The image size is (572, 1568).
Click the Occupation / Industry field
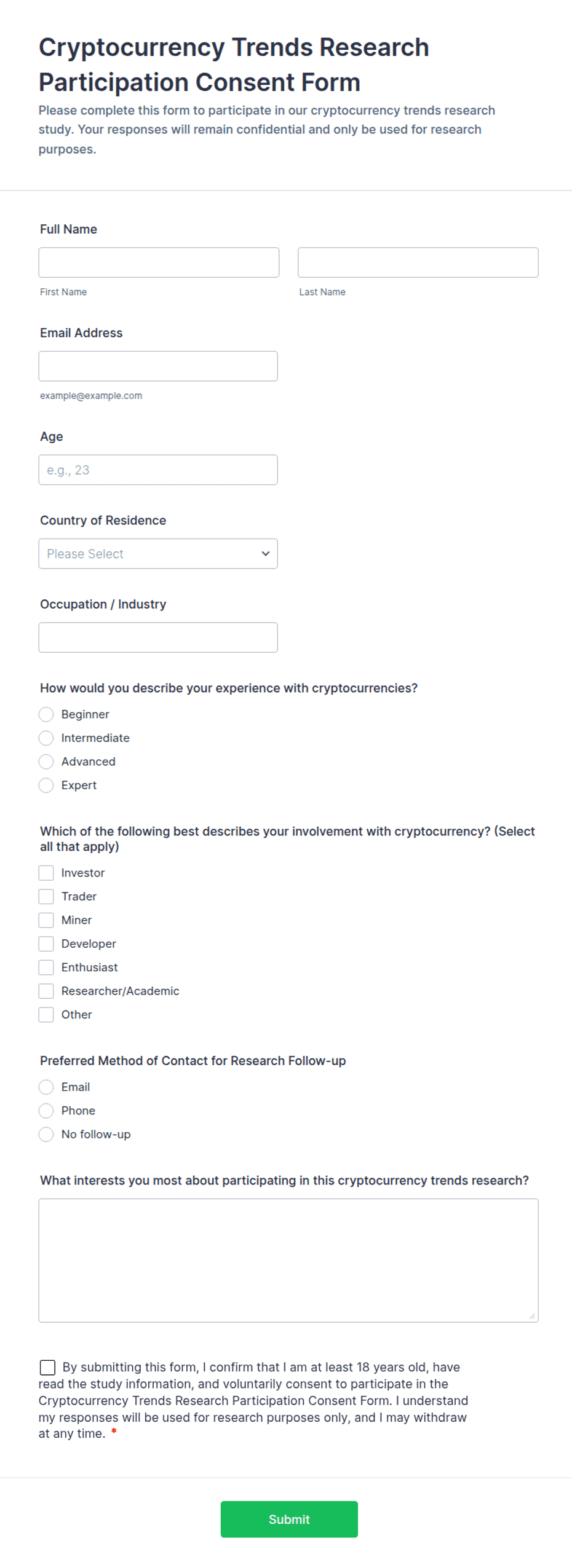click(x=158, y=638)
